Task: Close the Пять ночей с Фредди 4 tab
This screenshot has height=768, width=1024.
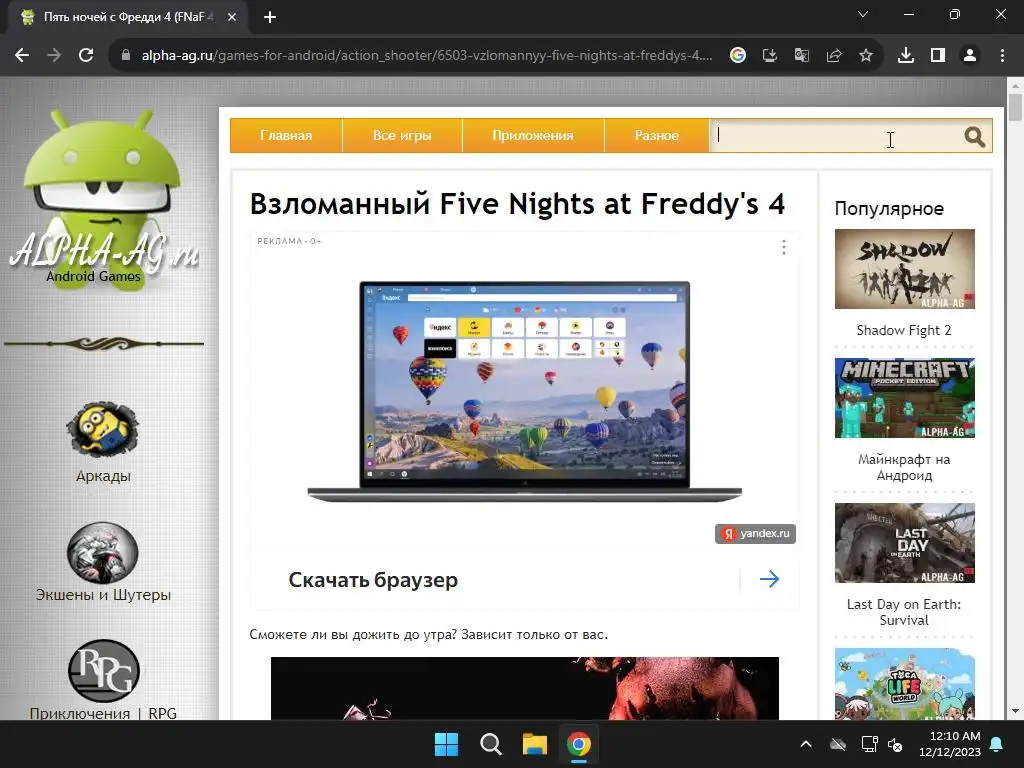Action: coord(232,17)
